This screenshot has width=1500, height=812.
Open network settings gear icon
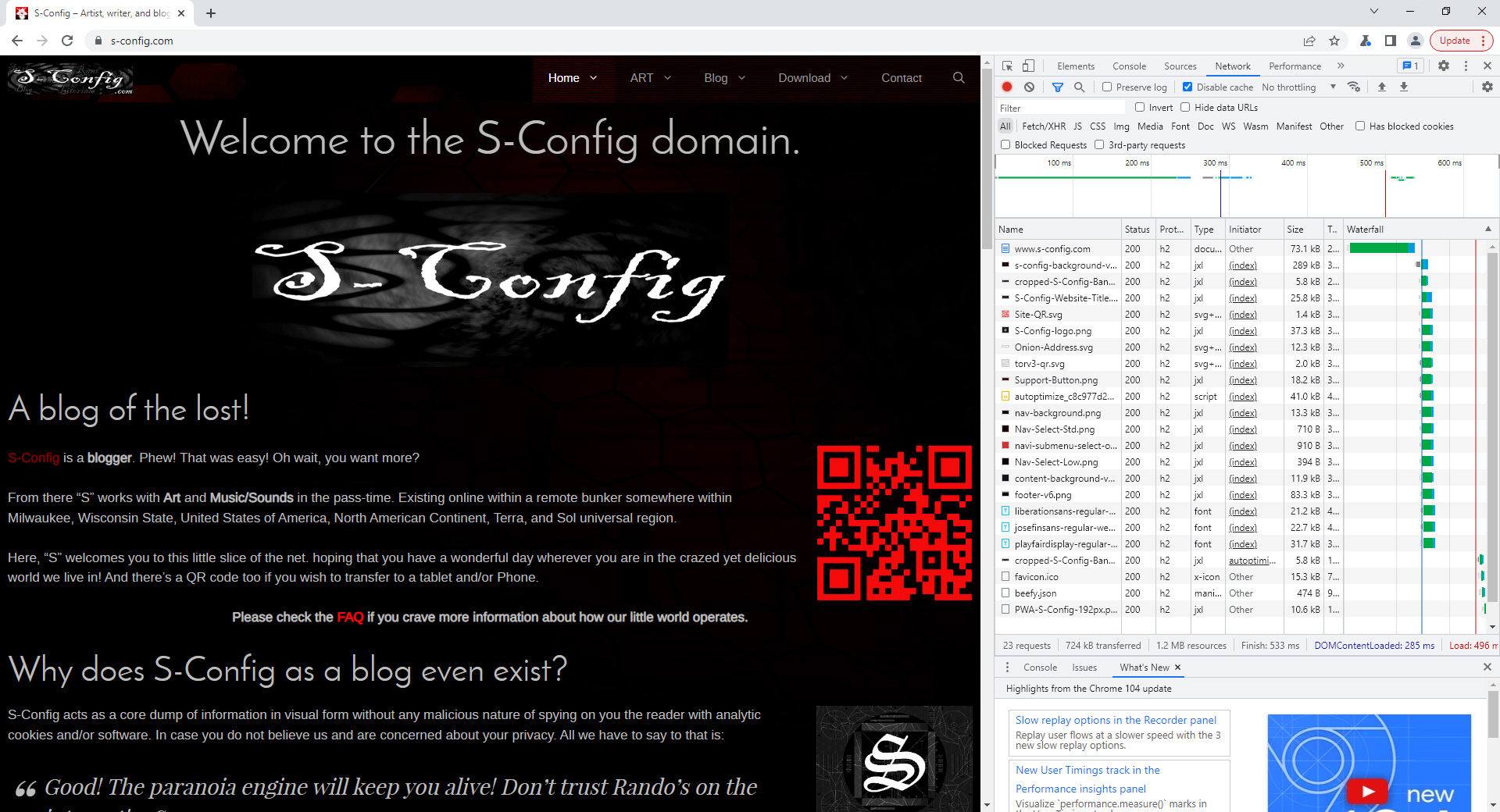pos(1487,87)
